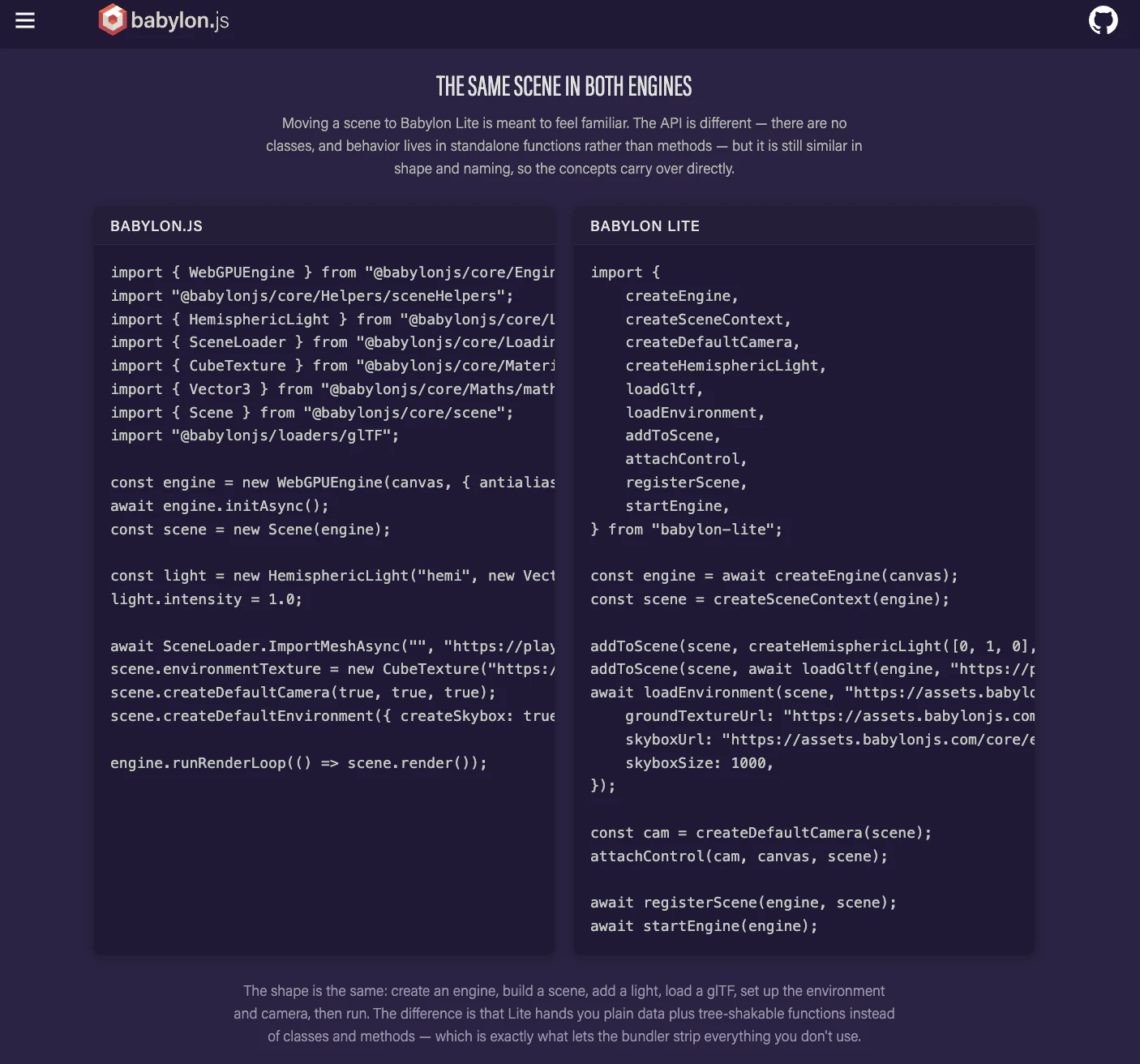Click the "BABYLON LITE" code panel title
Viewport: 1140px width, 1064px height.
pos(645,226)
